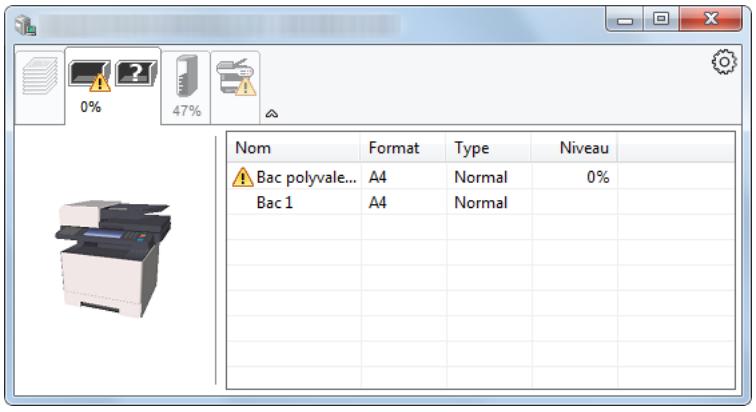
Task: Collapse the details panel using the chevron
Action: click(271, 114)
